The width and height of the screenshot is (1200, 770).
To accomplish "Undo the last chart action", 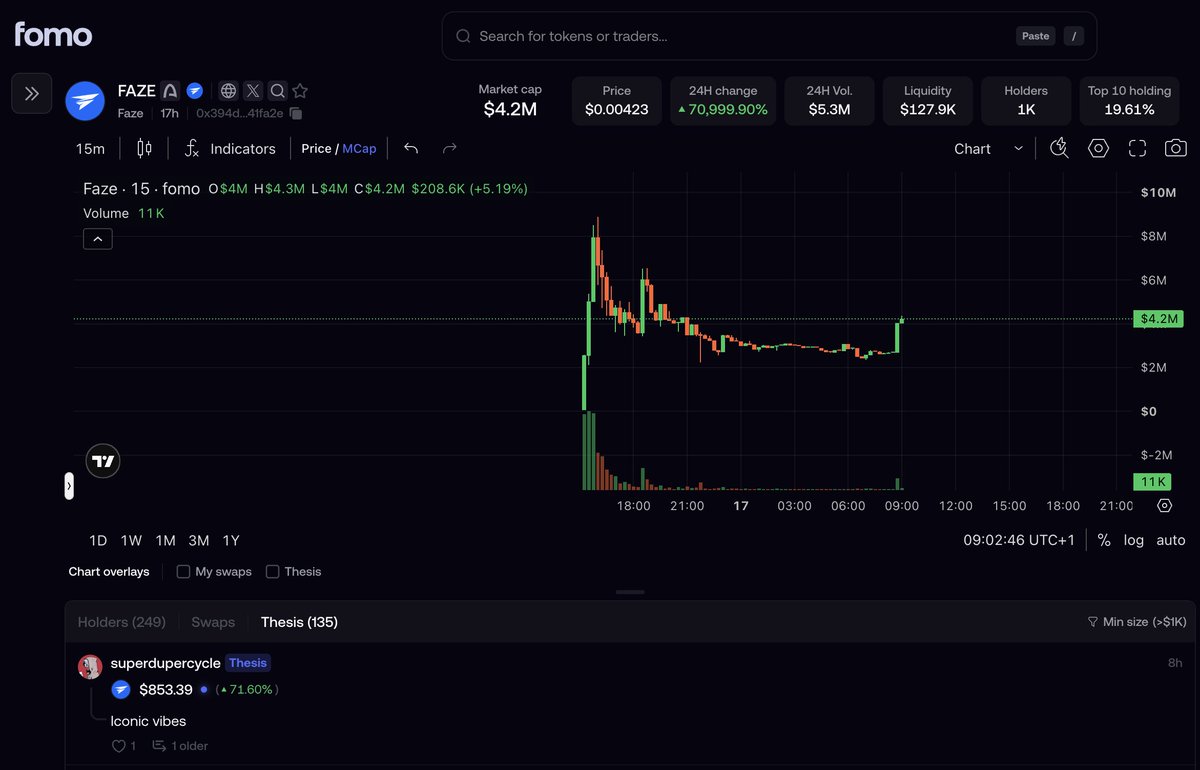I will coord(411,149).
